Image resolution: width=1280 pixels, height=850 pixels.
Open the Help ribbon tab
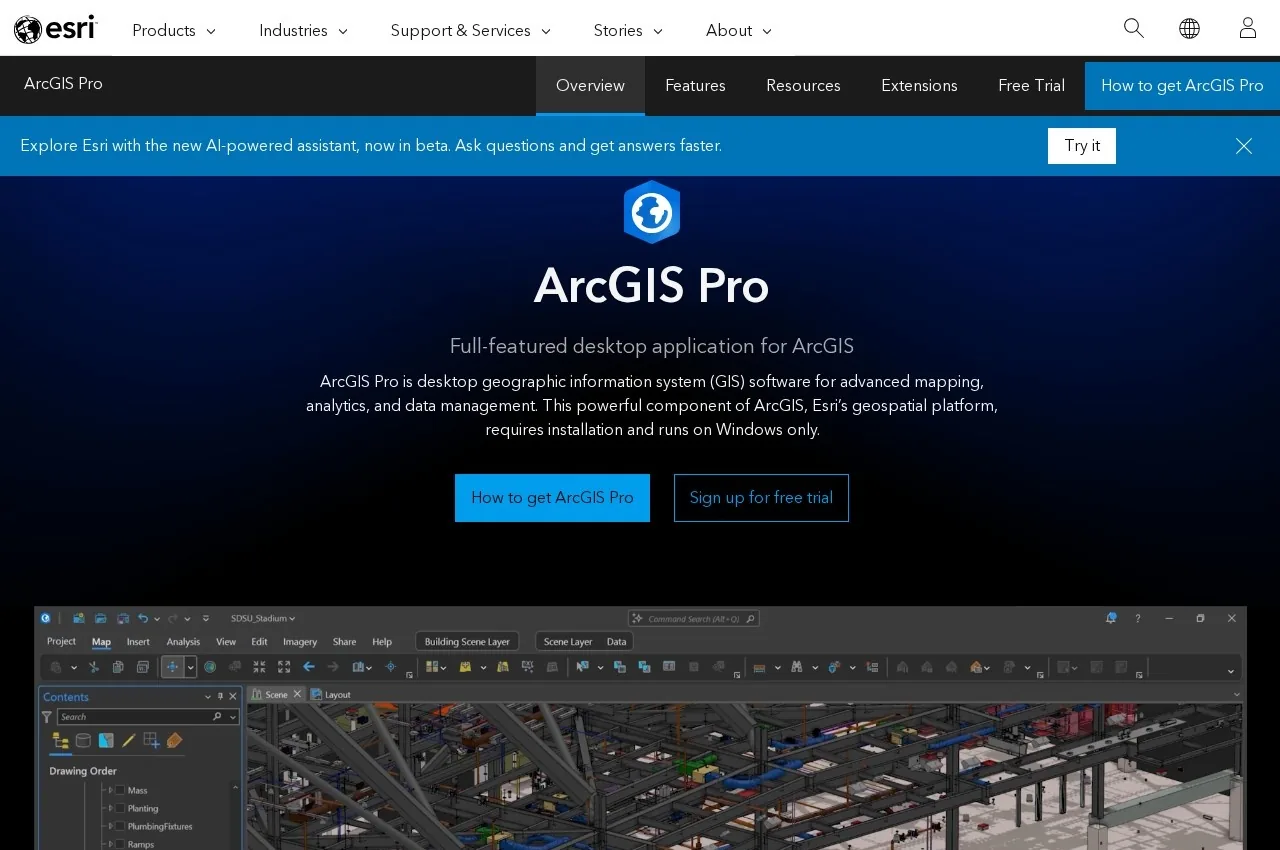[x=382, y=642]
